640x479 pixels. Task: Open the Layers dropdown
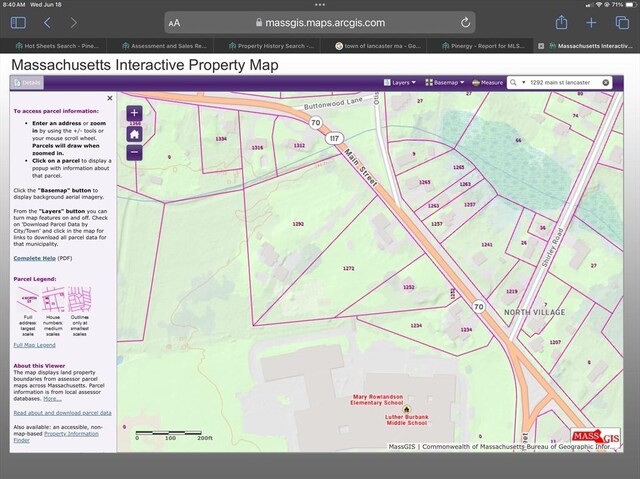400,82
